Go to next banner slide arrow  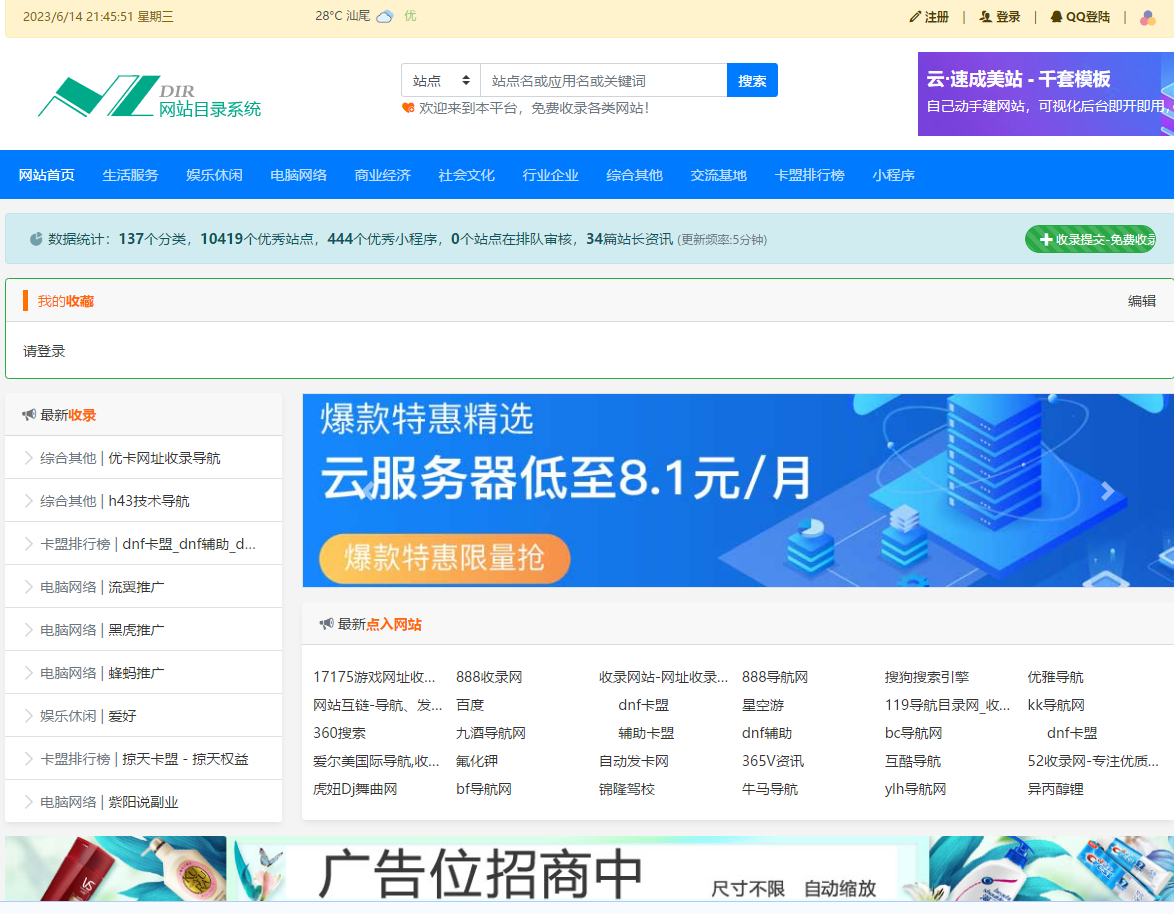pos(1107,490)
